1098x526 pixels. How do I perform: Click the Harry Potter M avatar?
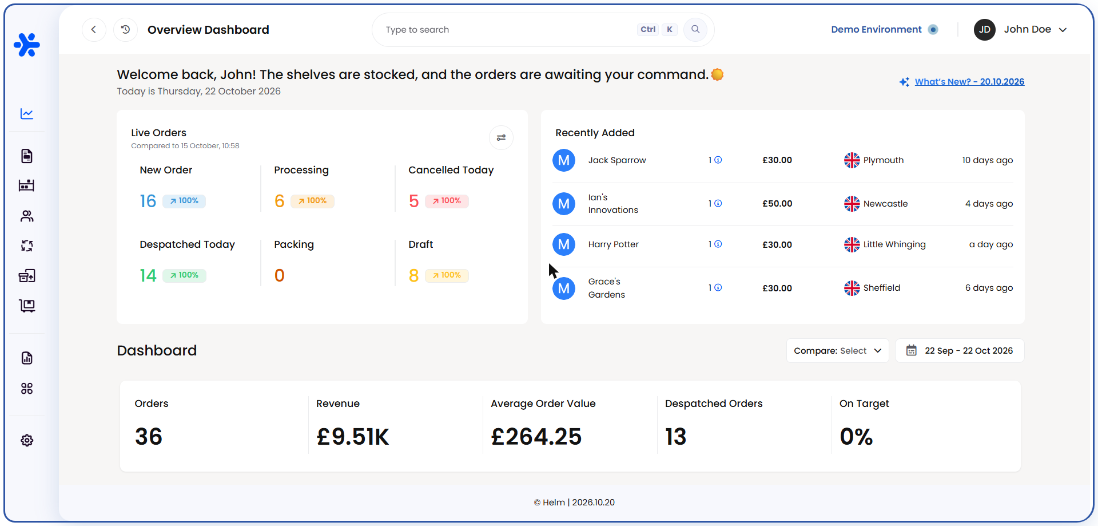(564, 244)
